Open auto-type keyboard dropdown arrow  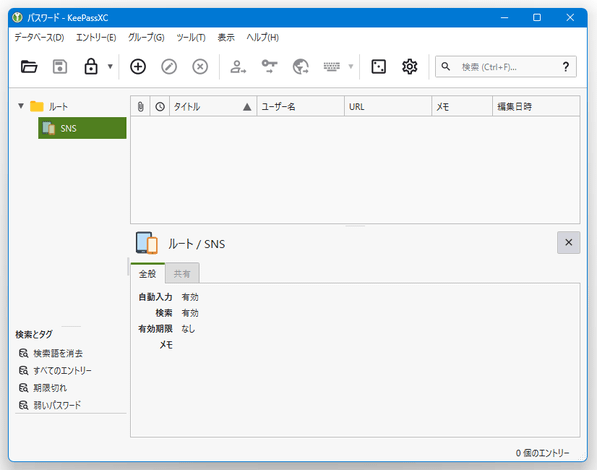(x=351, y=67)
